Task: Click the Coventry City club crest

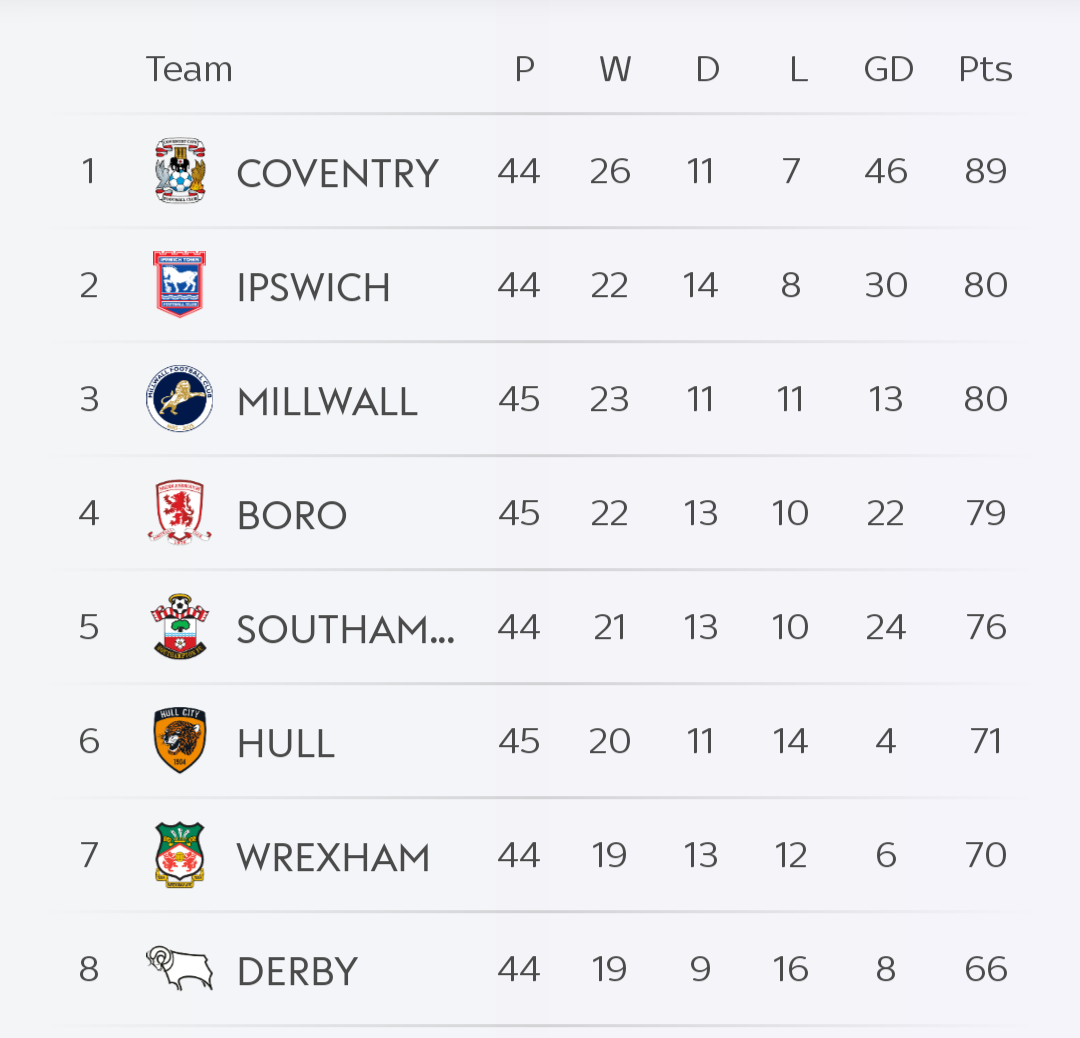Action: [x=180, y=171]
